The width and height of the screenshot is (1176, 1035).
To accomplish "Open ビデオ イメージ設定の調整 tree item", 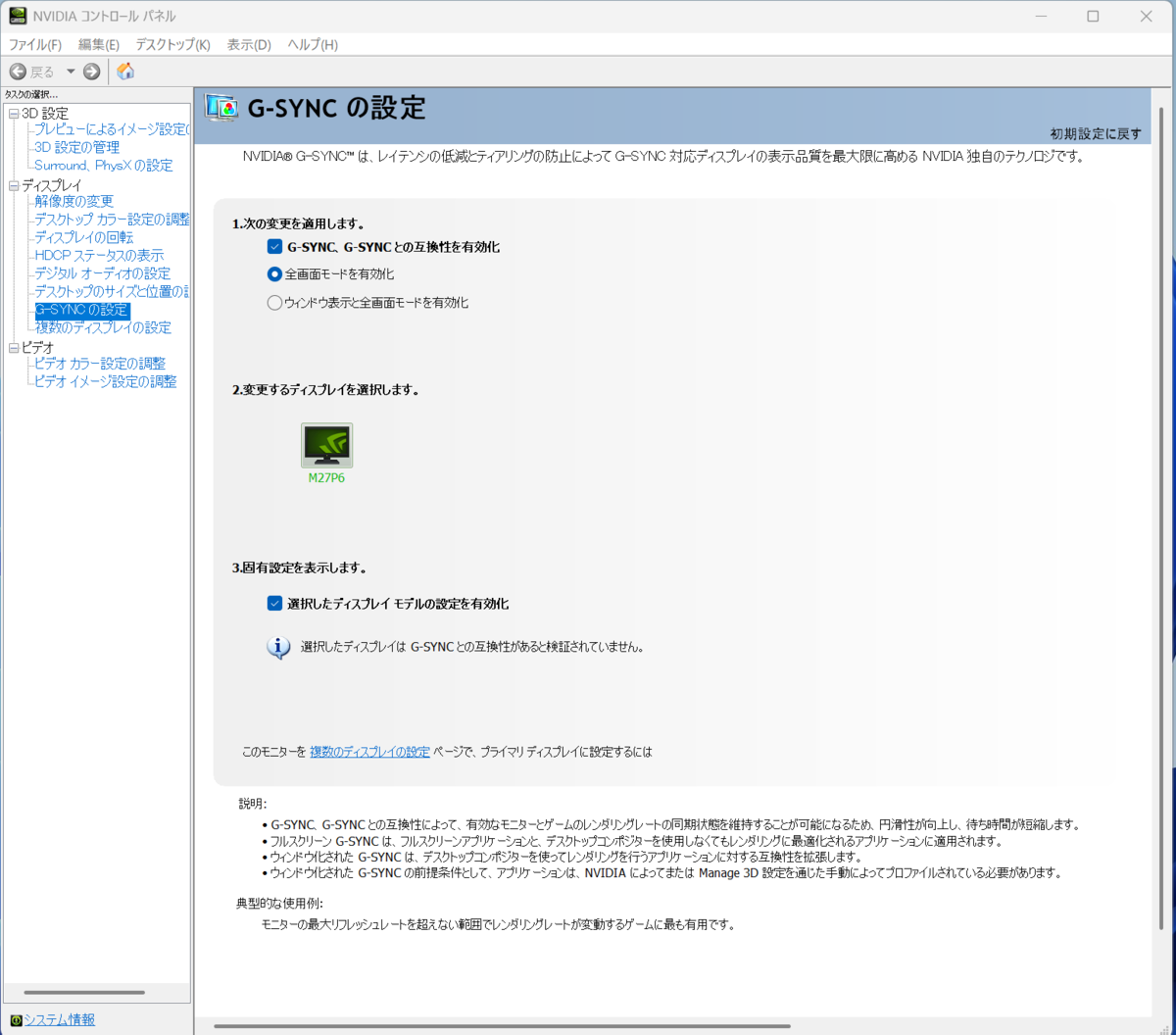I will pos(106,381).
